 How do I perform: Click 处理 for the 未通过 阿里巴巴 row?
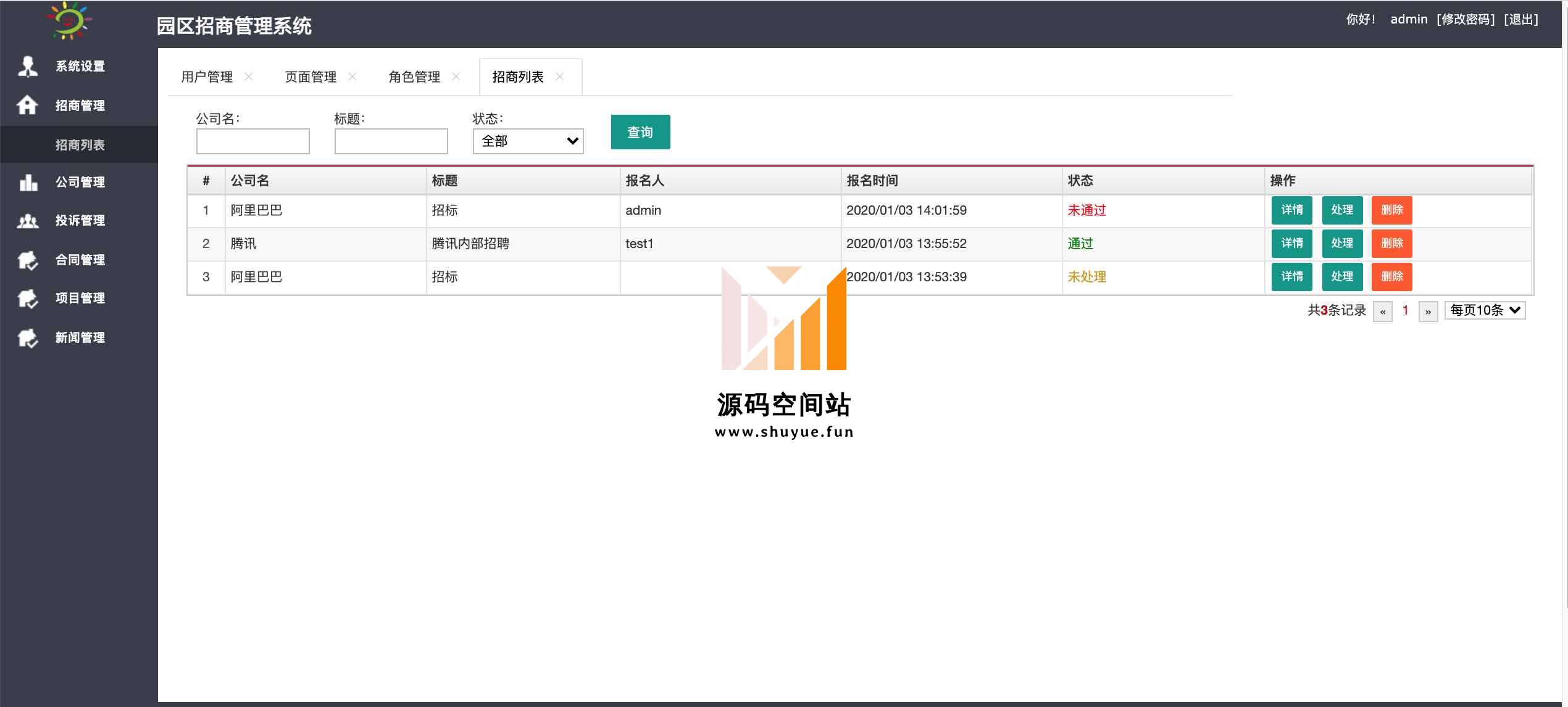click(1342, 210)
